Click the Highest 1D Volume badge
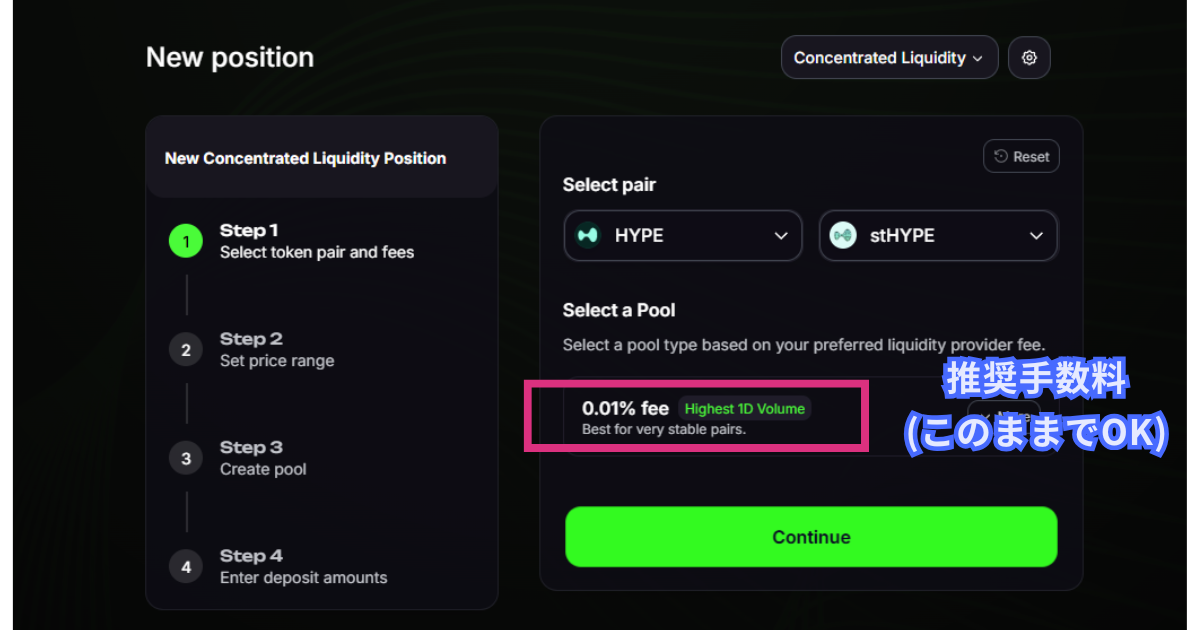The height and width of the screenshot is (630, 1200). tap(745, 408)
